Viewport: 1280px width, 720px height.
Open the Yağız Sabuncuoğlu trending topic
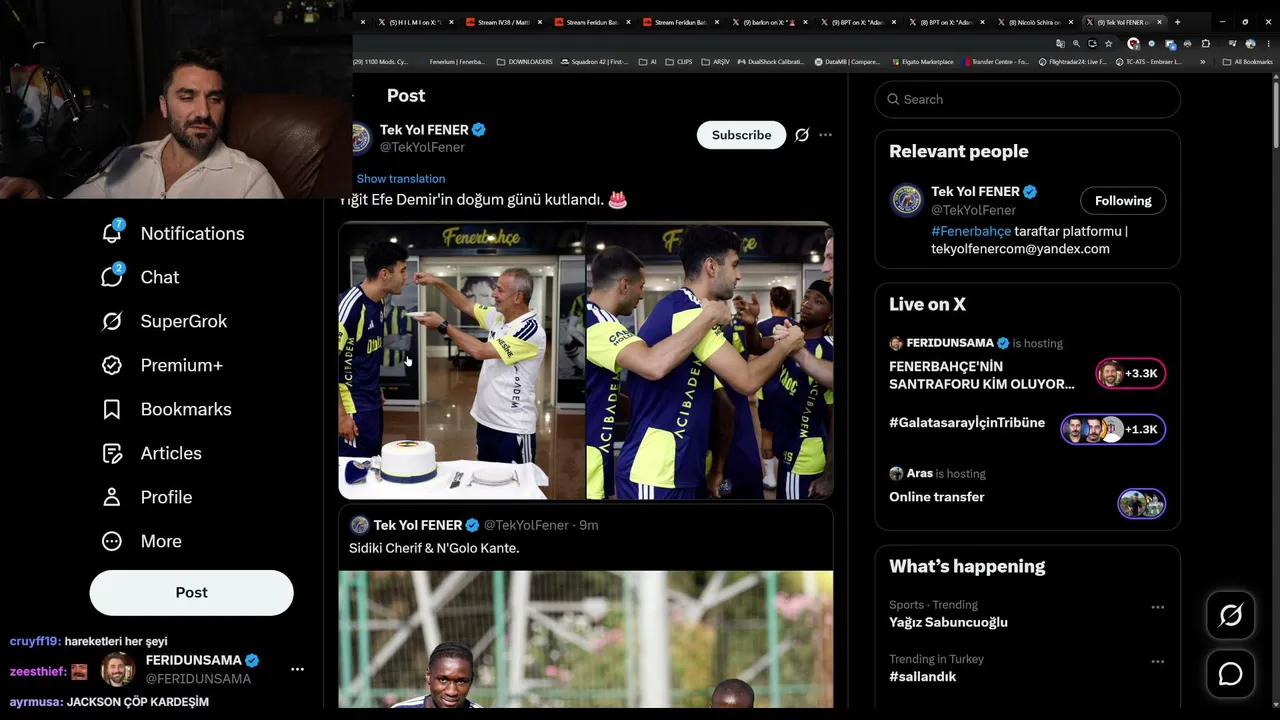click(x=948, y=622)
